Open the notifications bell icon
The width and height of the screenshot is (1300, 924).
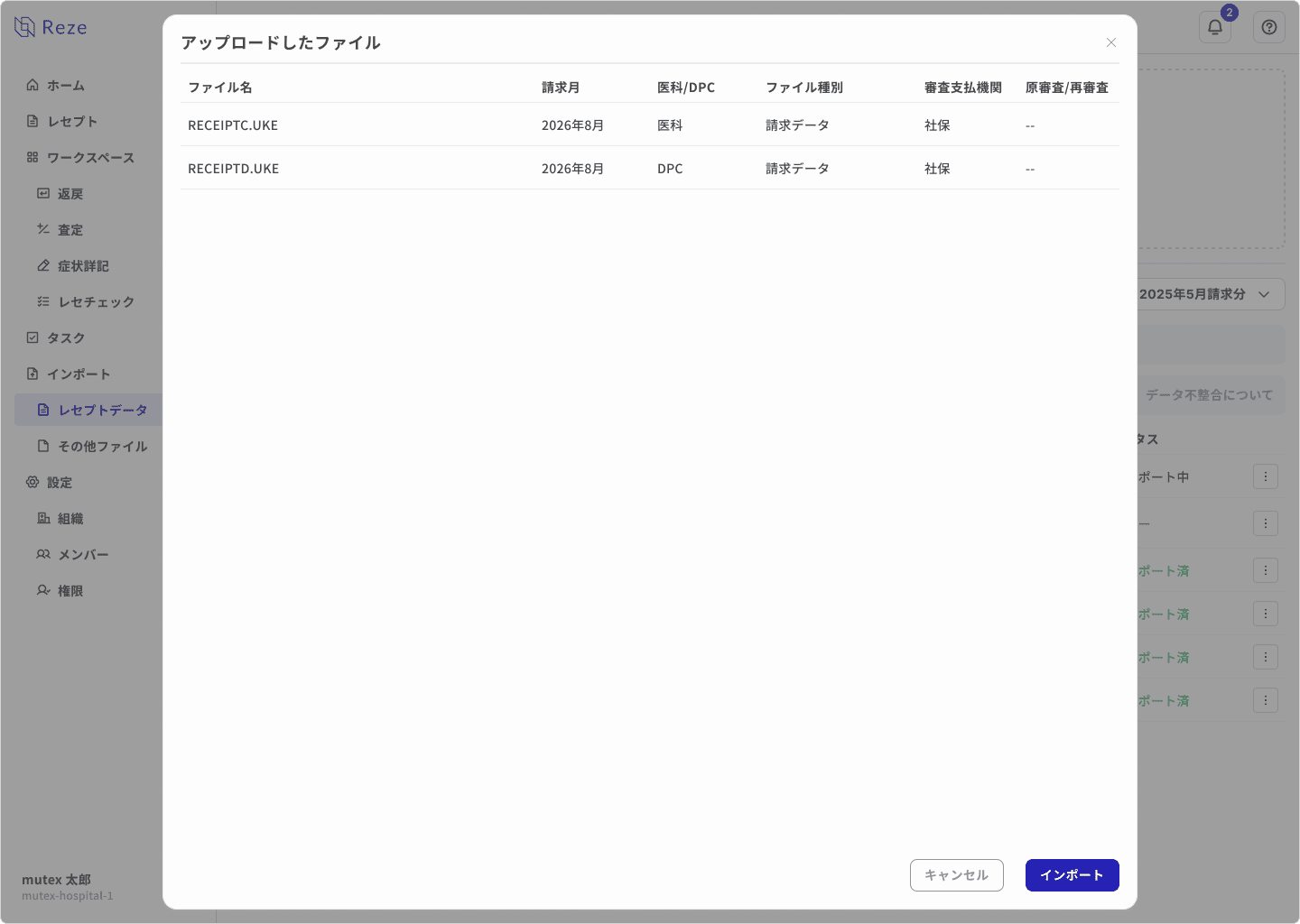[1214, 27]
